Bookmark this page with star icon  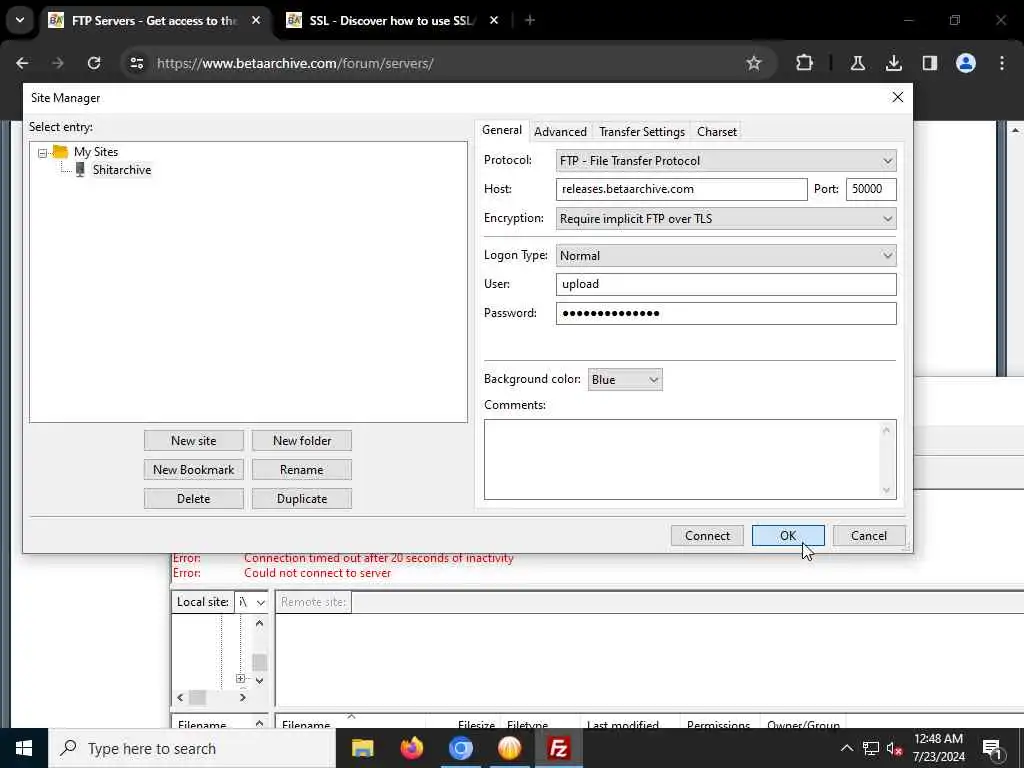754,63
